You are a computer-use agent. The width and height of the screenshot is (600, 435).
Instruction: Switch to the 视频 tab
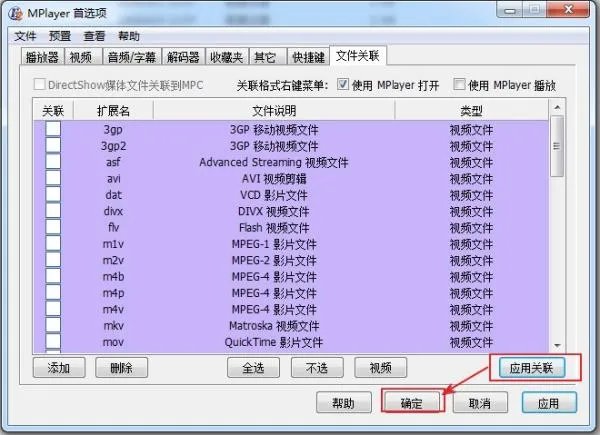[x=81, y=57]
